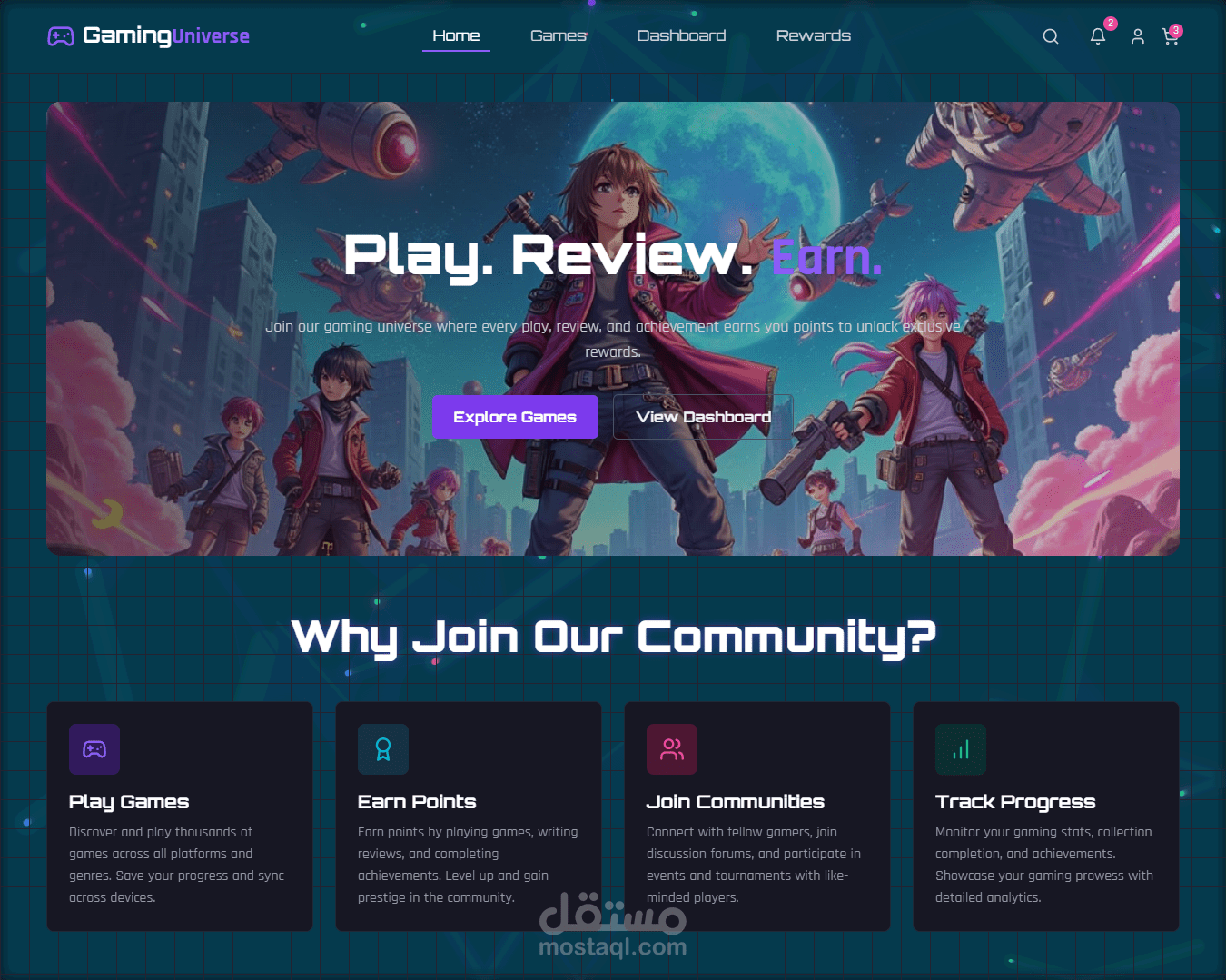This screenshot has height=980, width=1226.
Task: Select Home in the navigation bar
Action: 456,35
